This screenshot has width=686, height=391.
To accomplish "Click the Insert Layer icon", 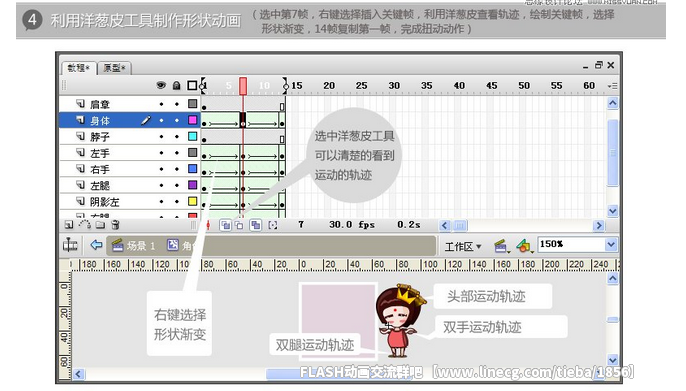I will pos(69,225).
